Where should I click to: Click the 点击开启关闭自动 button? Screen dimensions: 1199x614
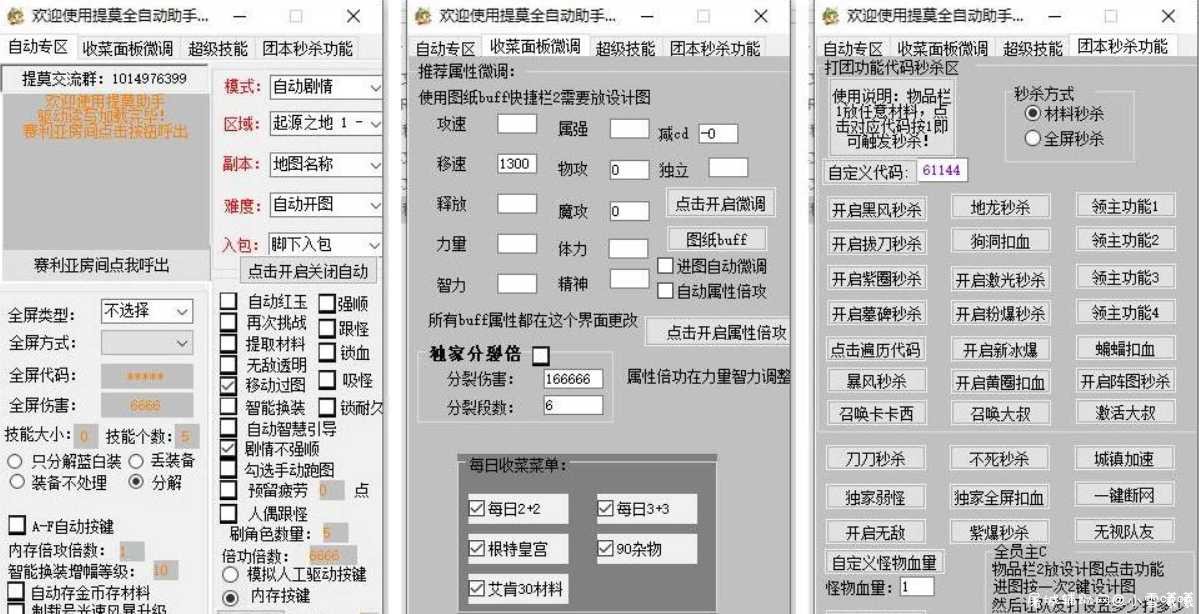click(308, 271)
